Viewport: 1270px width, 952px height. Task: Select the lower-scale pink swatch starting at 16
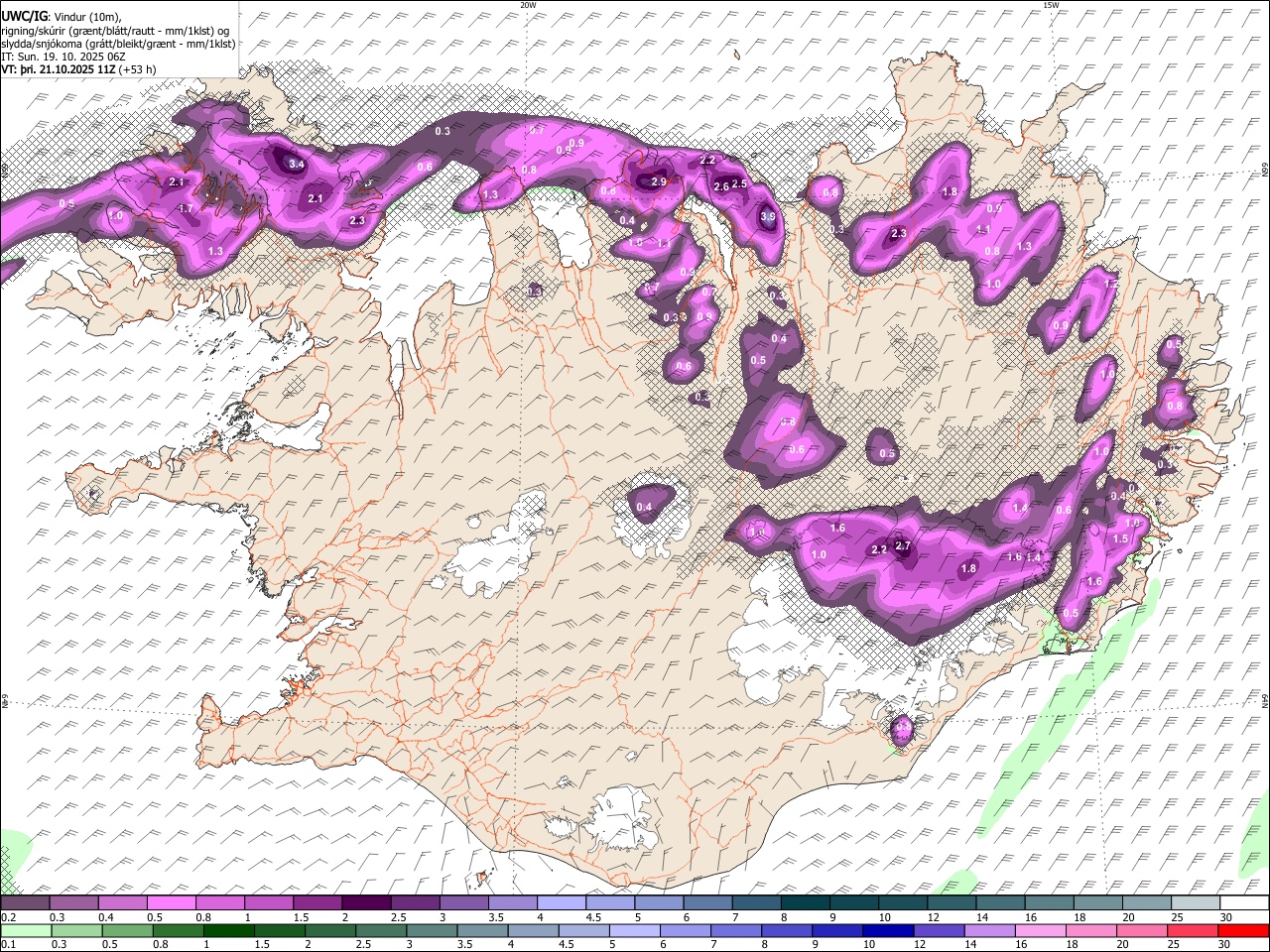click(1039, 931)
